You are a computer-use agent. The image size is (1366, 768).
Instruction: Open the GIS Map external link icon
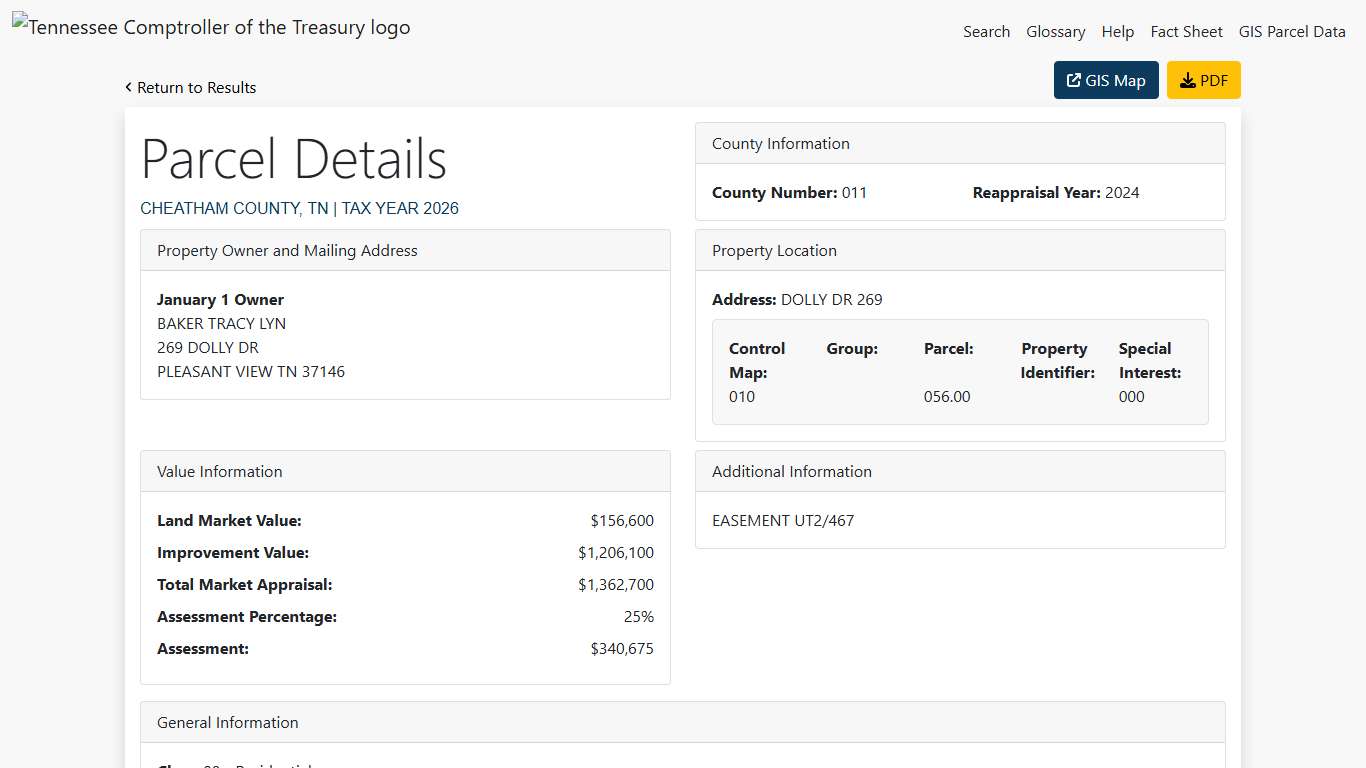(1072, 79)
